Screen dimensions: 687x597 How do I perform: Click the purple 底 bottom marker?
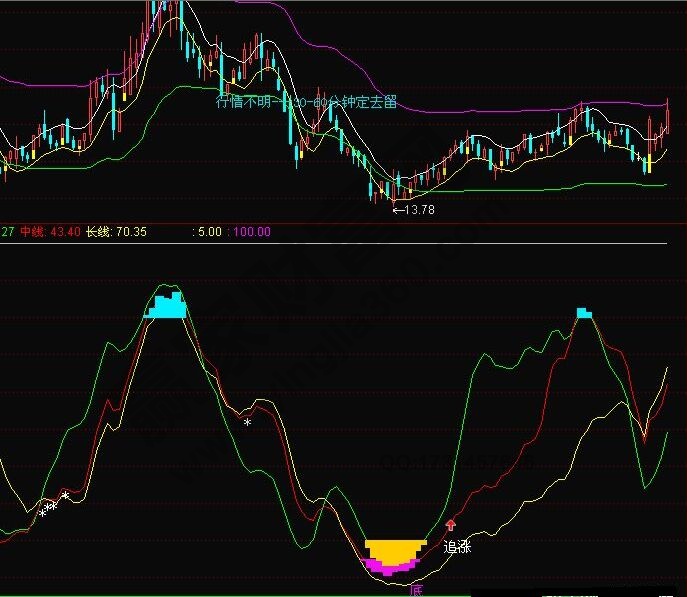[417, 591]
